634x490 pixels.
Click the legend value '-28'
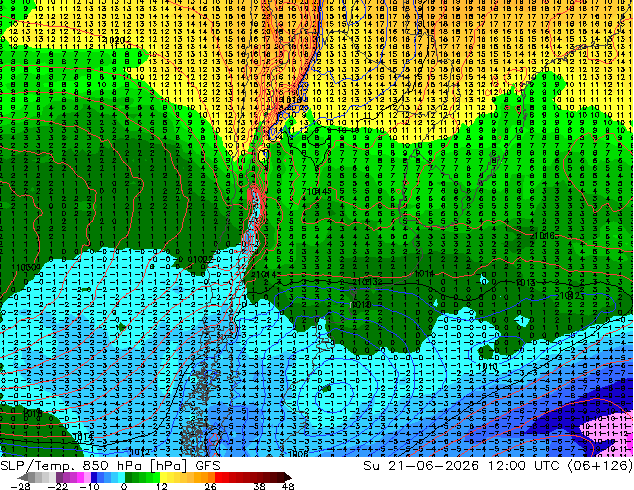[x=20, y=486]
